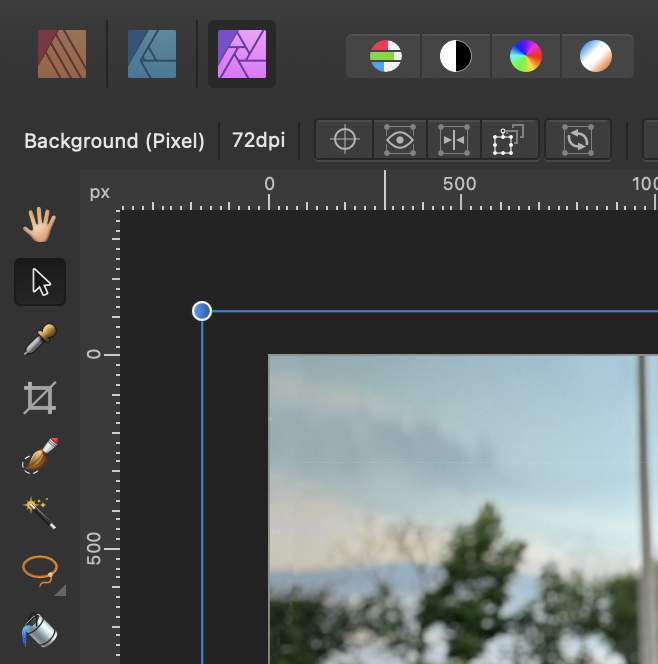The width and height of the screenshot is (658, 664).
Task: Select the Flood Fill bucket tool
Action: tap(39, 630)
